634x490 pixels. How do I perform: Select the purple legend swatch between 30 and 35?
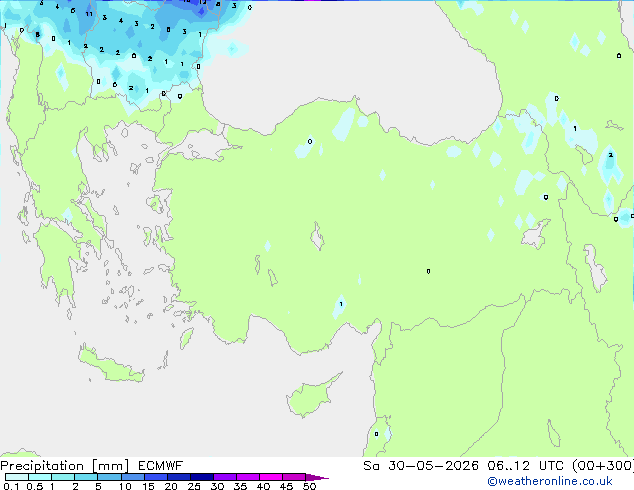(x=225, y=477)
